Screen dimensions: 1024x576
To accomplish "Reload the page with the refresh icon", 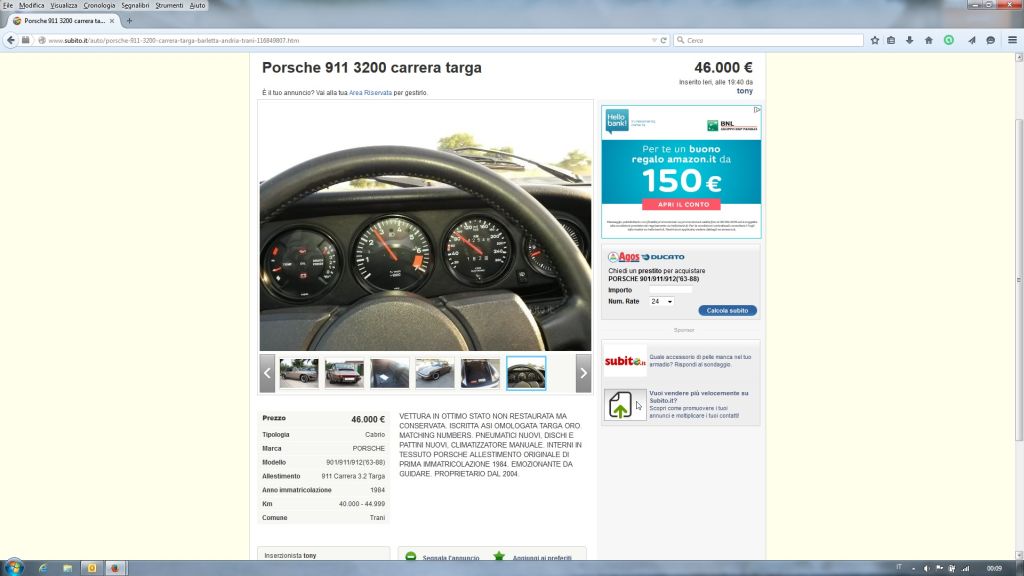I will 664,40.
